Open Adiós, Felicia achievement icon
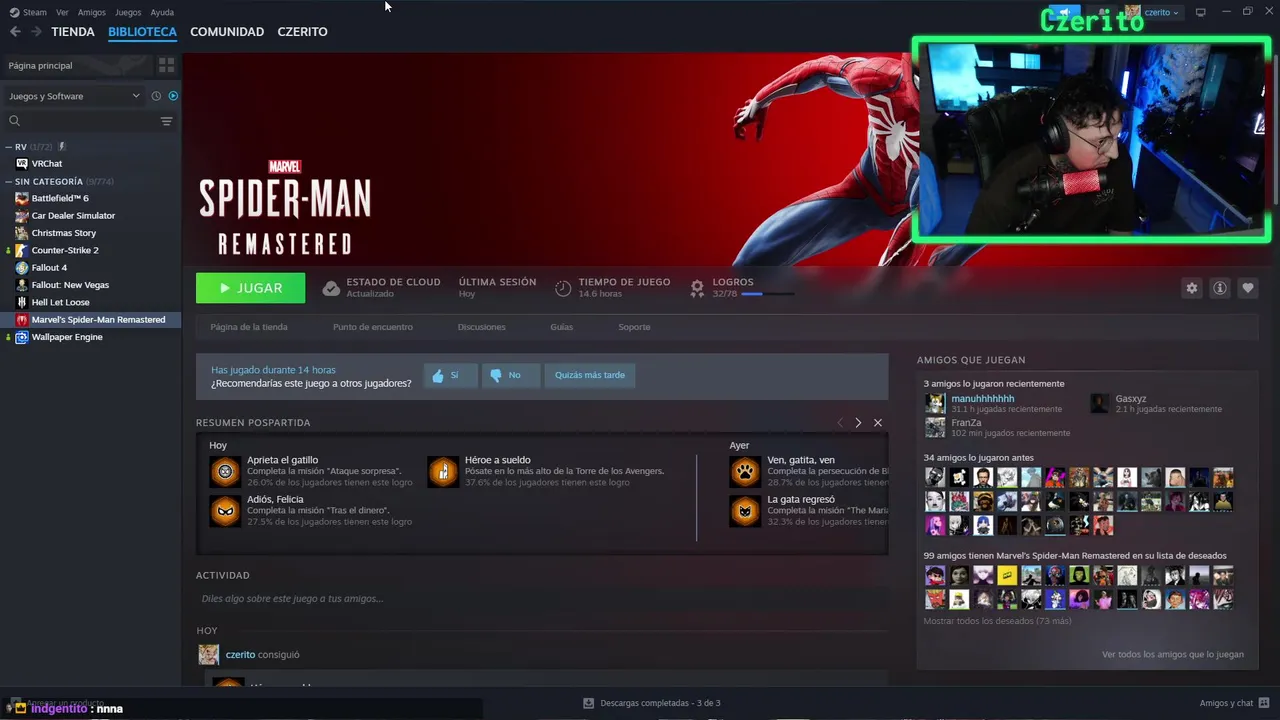The width and height of the screenshot is (1280, 720). [x=225, y=511]
